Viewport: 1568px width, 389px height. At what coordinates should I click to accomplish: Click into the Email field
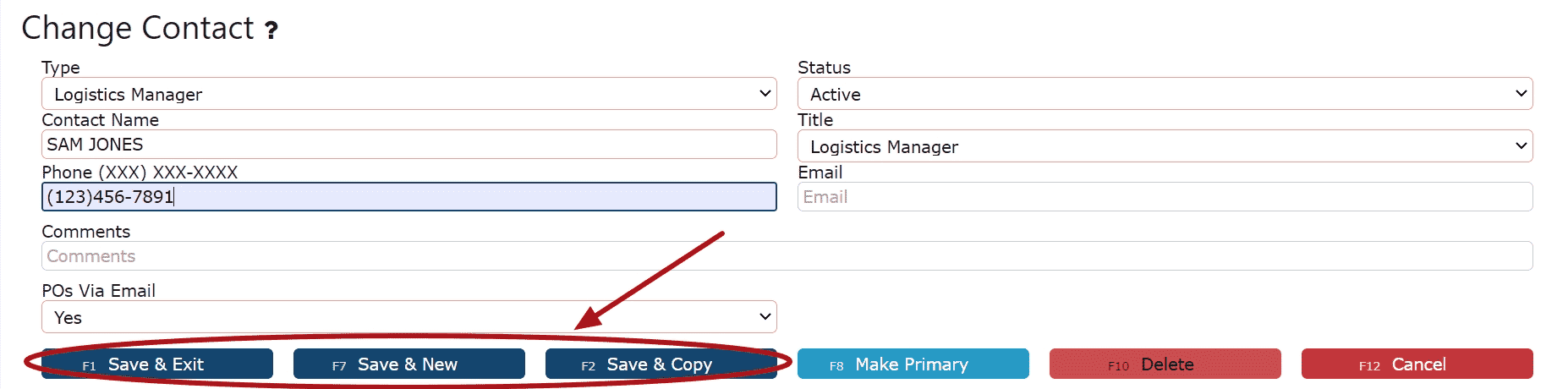[x=1165, y=197]
